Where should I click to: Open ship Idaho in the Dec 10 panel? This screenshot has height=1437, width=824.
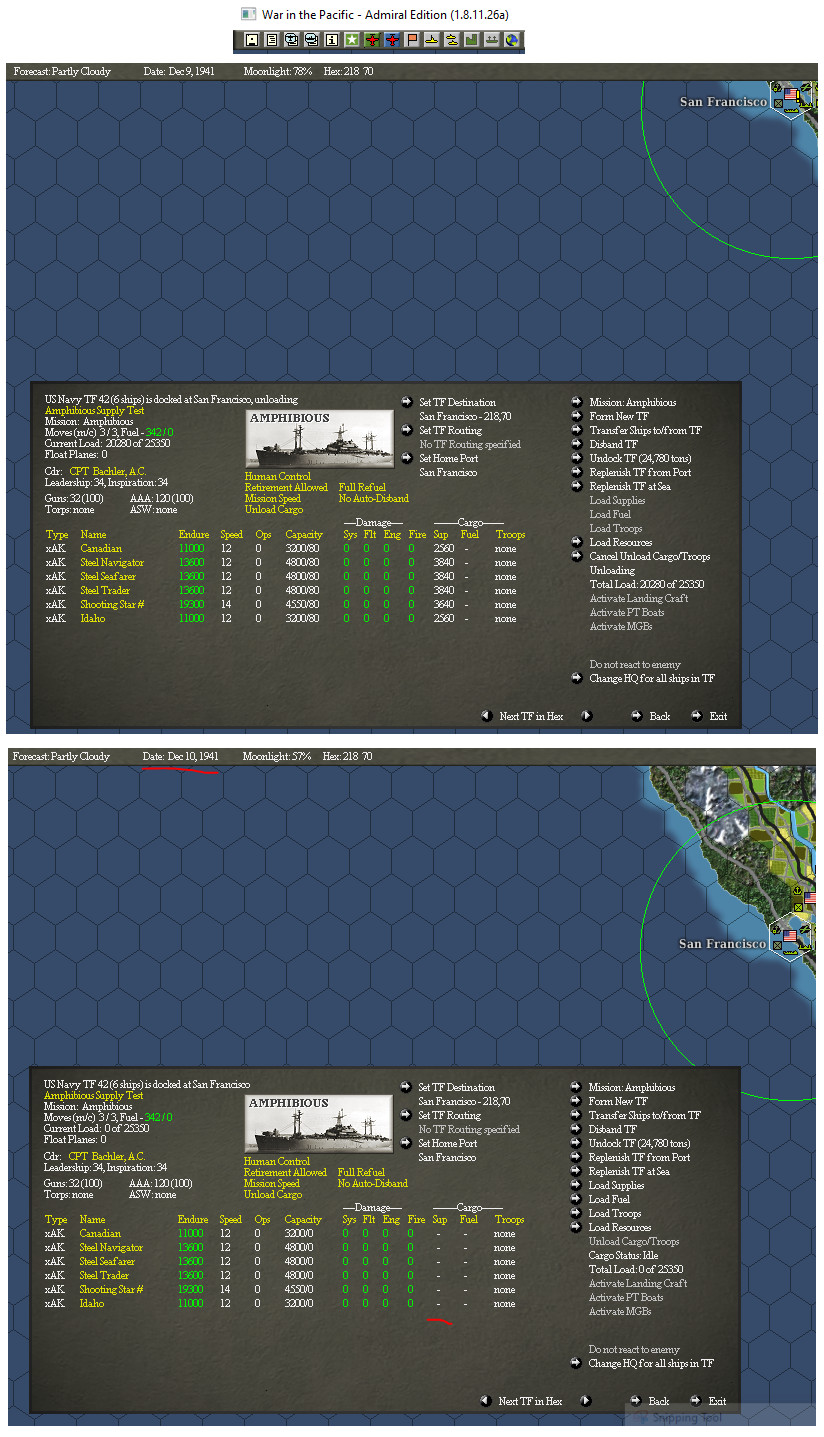click(92, 1303)
